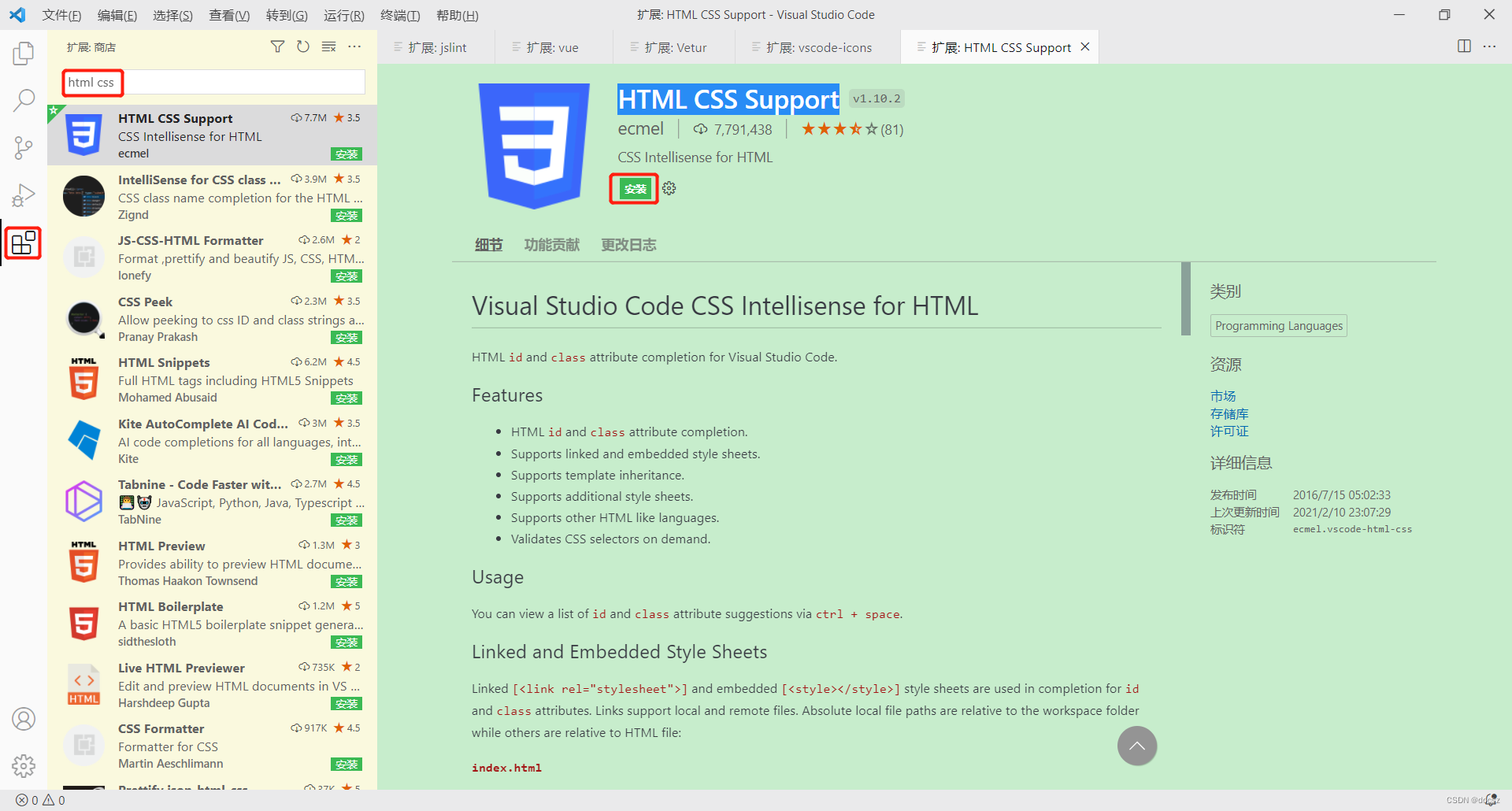Open 查看(V) menu

pyautogui.click(x=229, y=15)
